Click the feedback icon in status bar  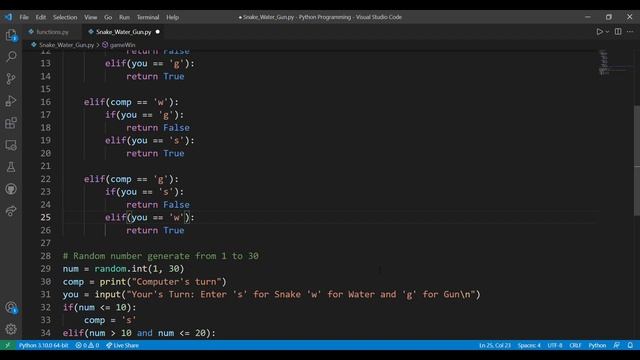pos(617,345)
